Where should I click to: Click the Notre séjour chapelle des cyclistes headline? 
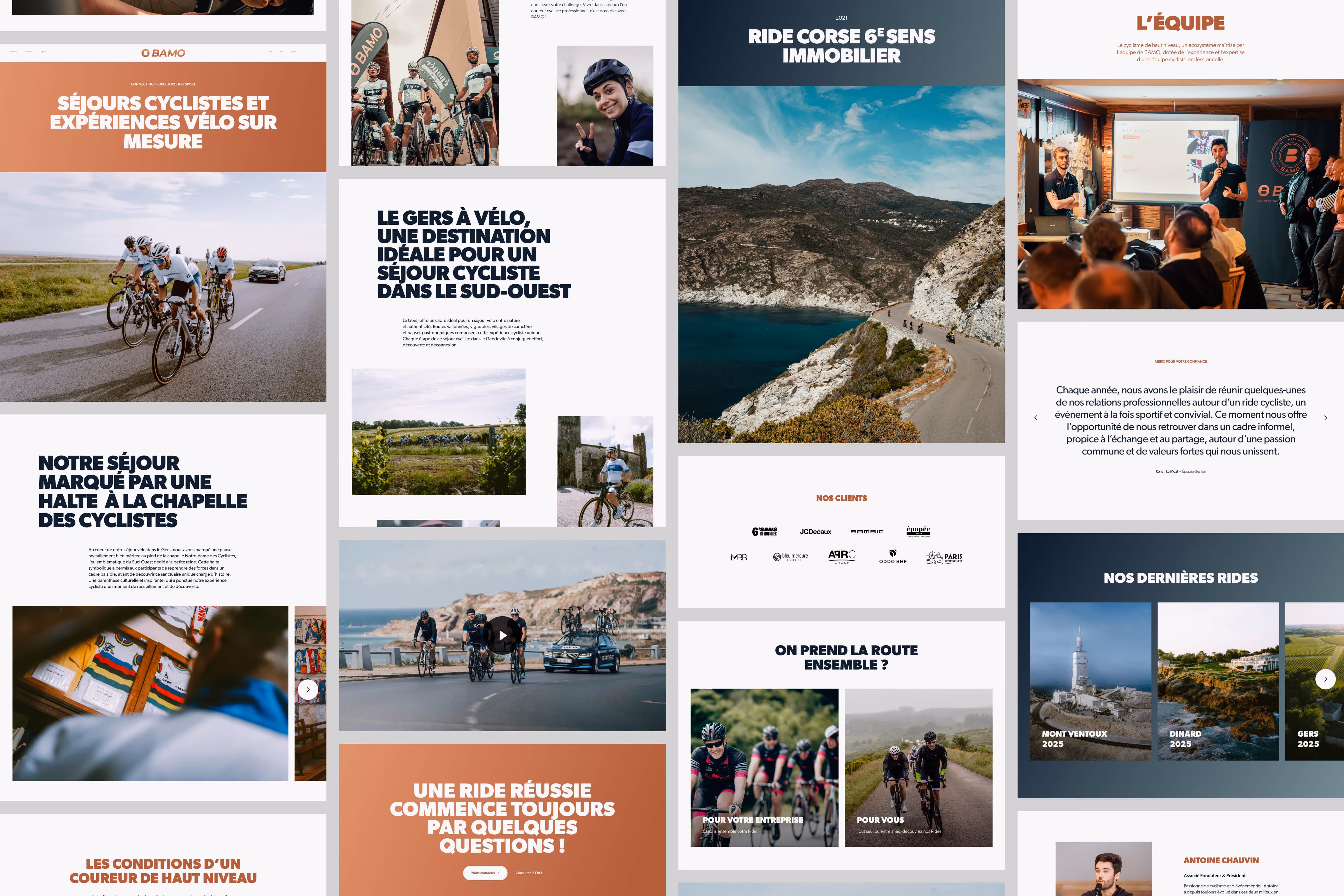[x=142, y=491]
